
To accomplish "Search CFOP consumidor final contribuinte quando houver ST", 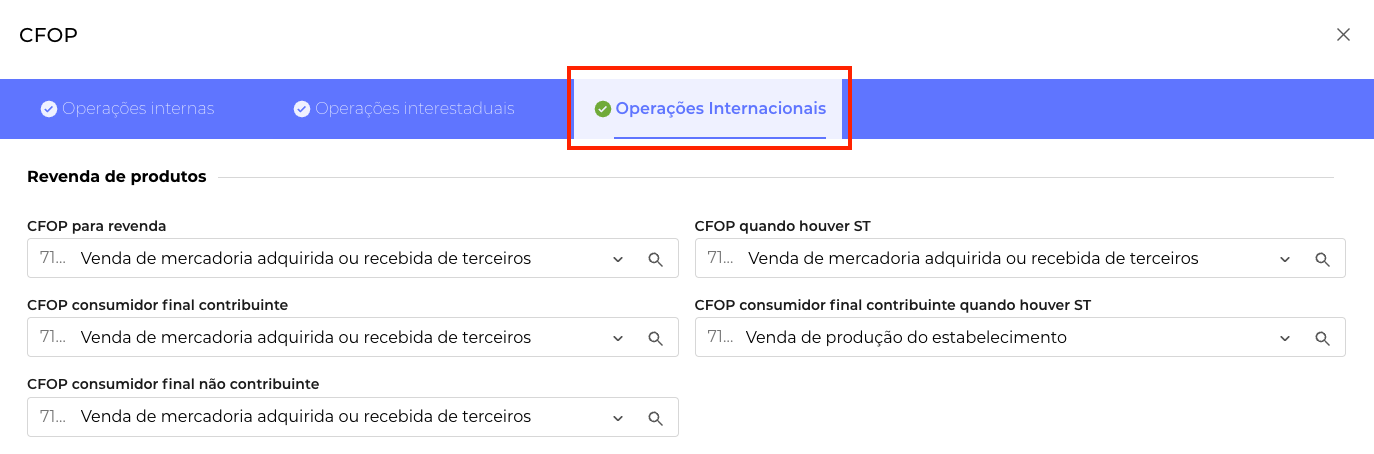I will [1322, 338].
